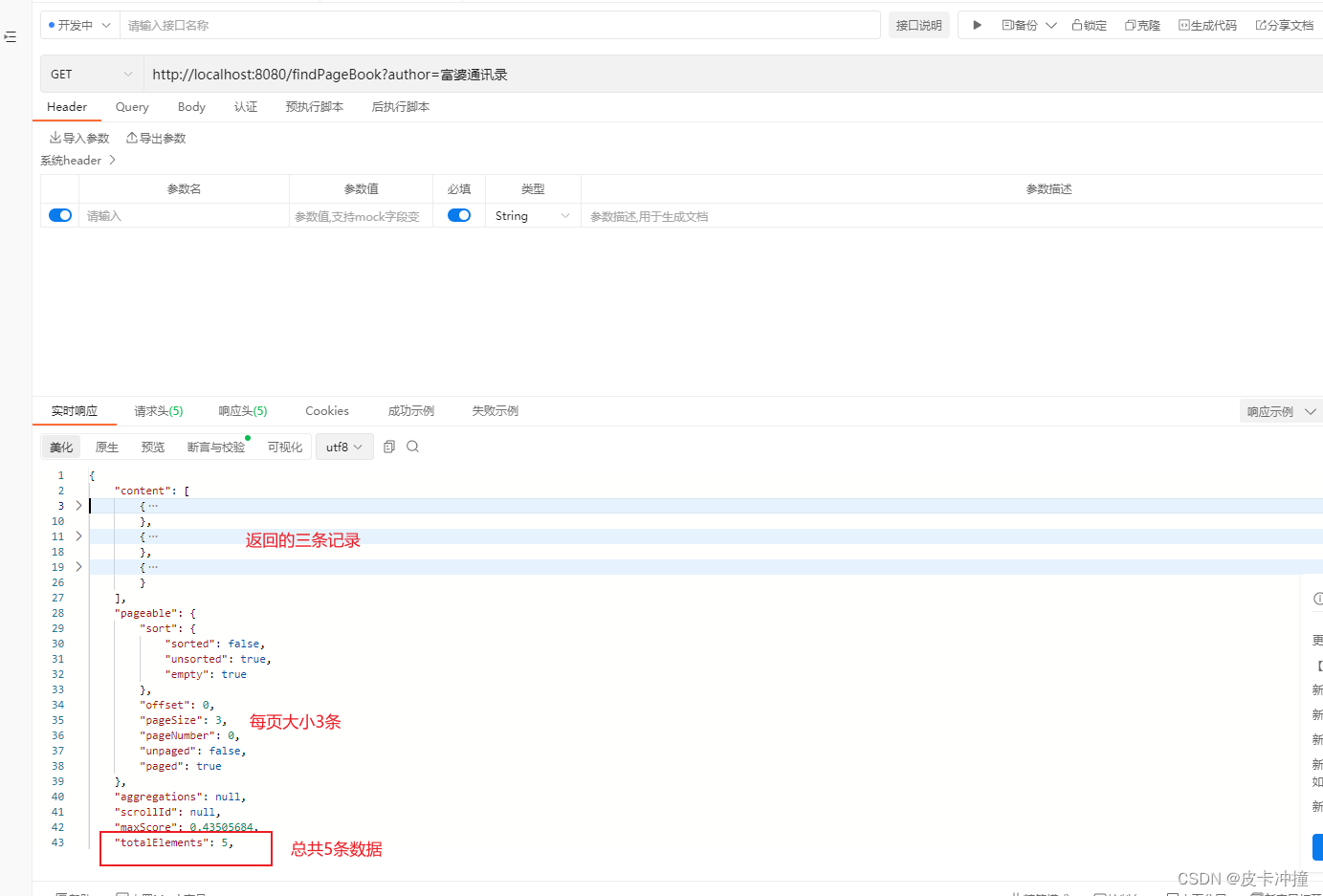Screen dimensions: 1323x896
Task: Choose the 可视化 visualize view
Action: pos(285,447)
